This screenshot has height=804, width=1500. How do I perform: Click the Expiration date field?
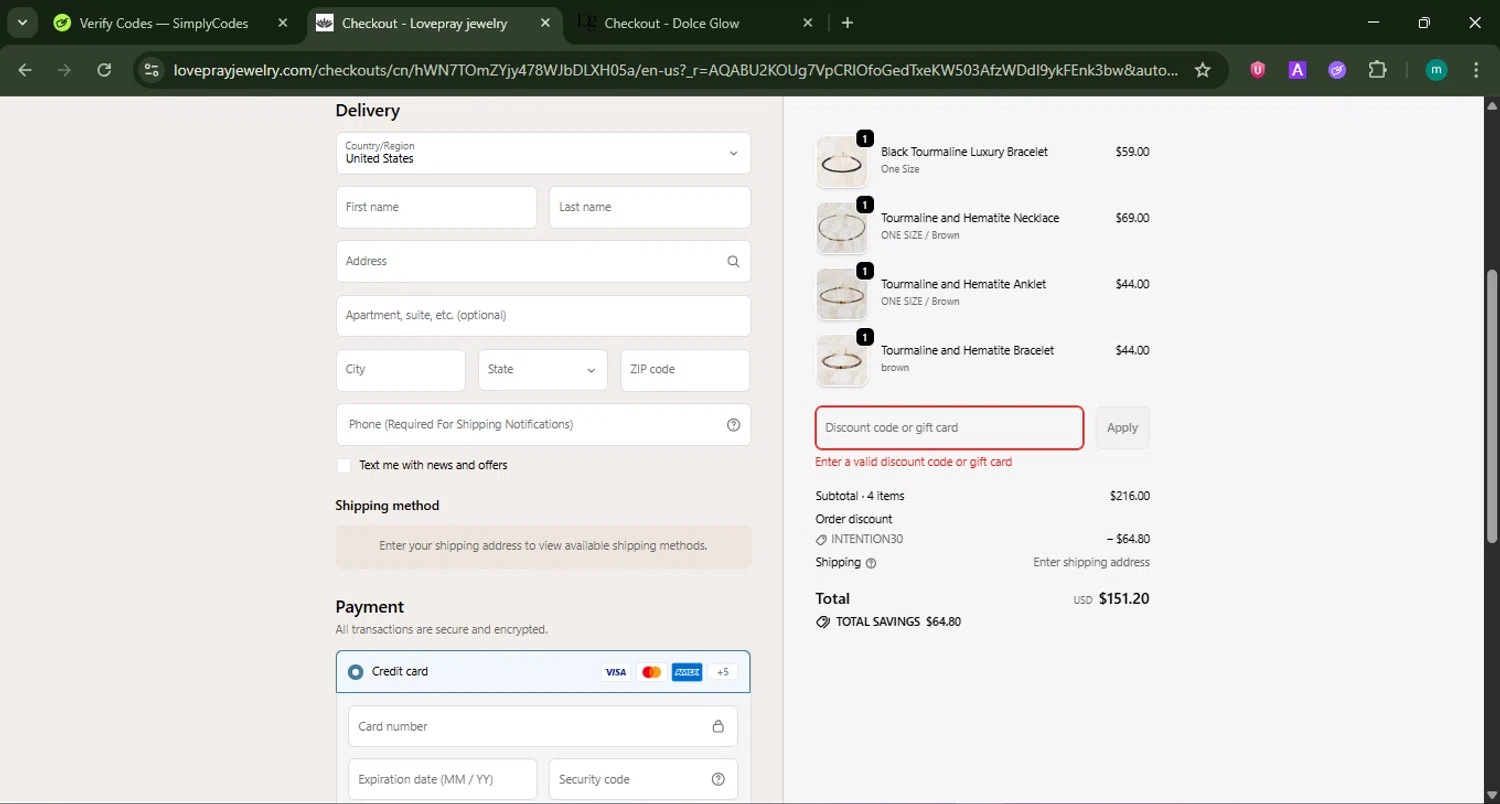tap(442, 780)
